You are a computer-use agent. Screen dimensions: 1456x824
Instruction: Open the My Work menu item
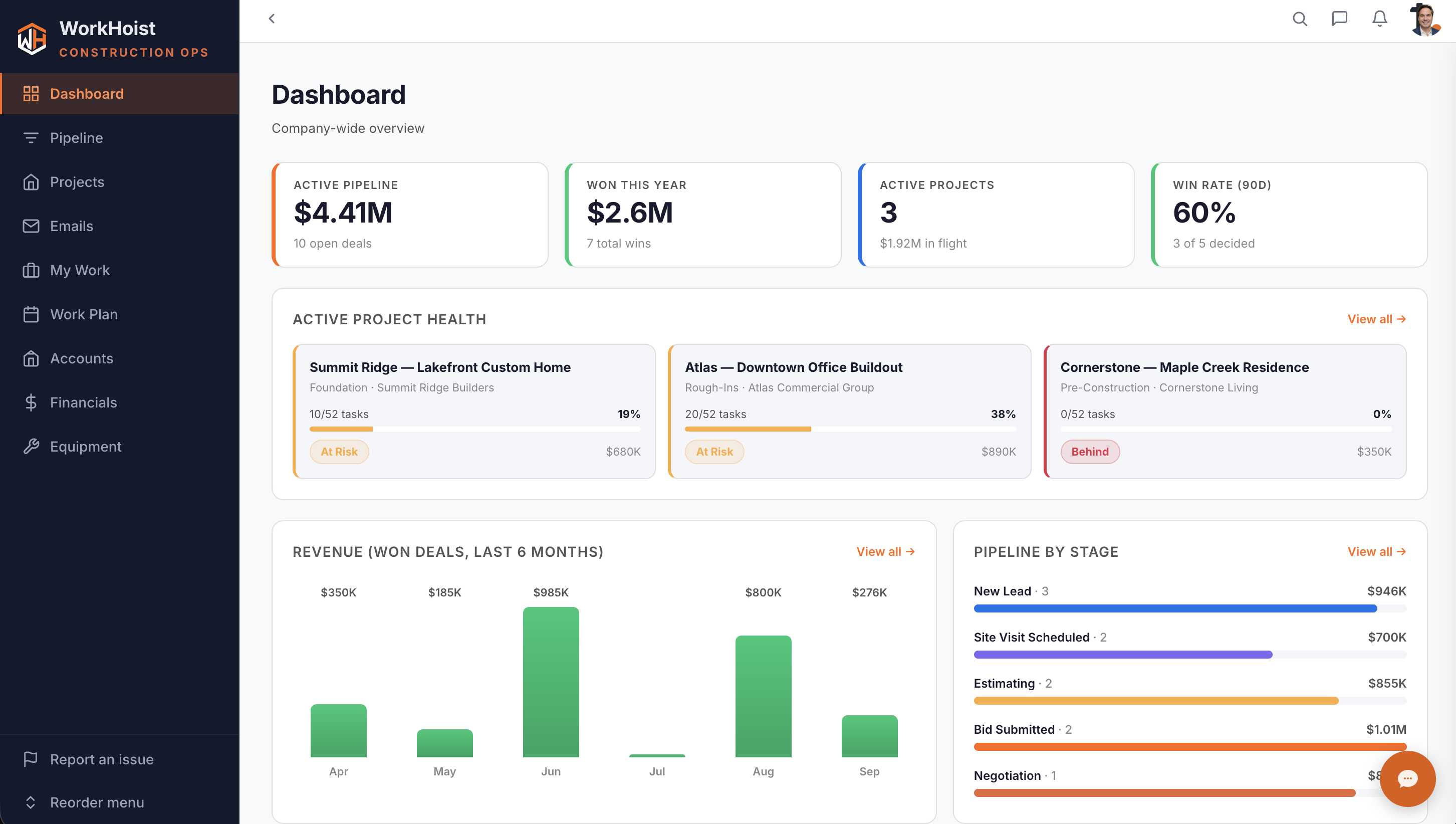coord(120,270)
